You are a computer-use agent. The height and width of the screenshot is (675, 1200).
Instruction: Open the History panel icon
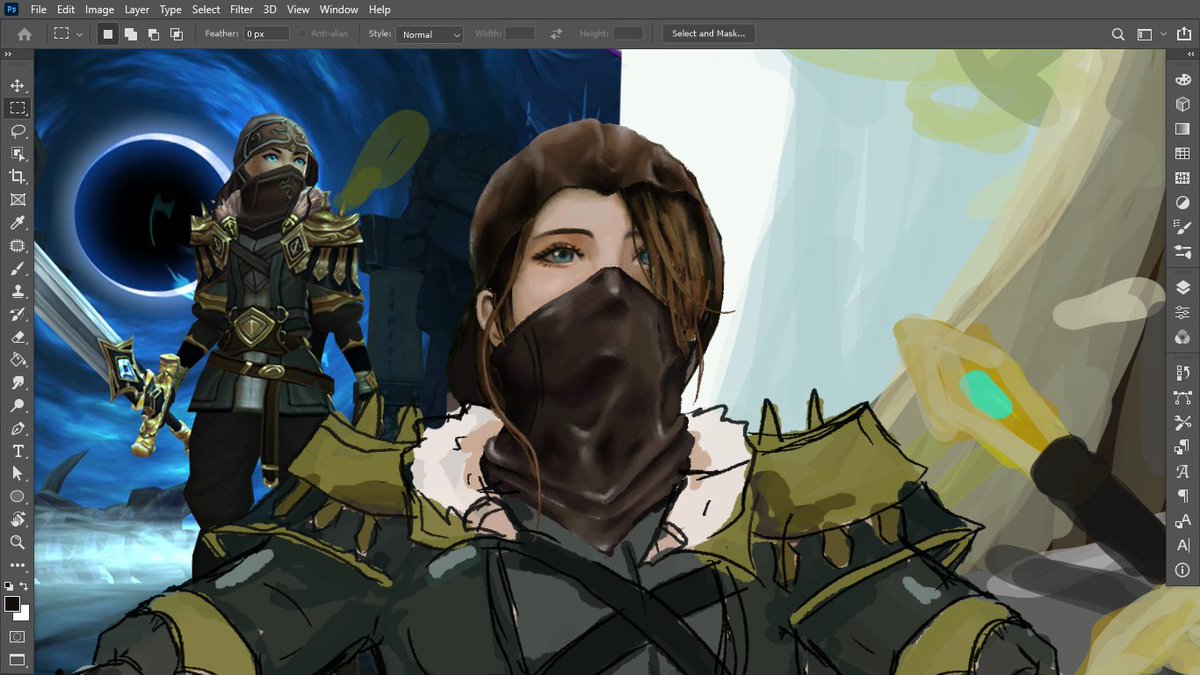[1183, 375]
